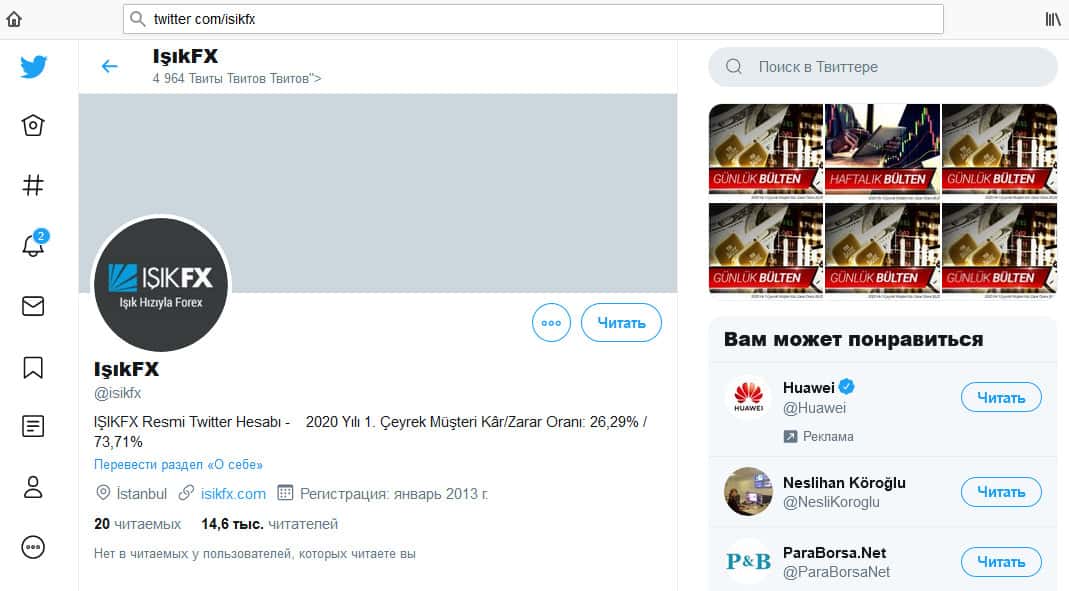Click the Поиск в Твиттере search field
1069x591 pixels.
click(x=883, y=67)
